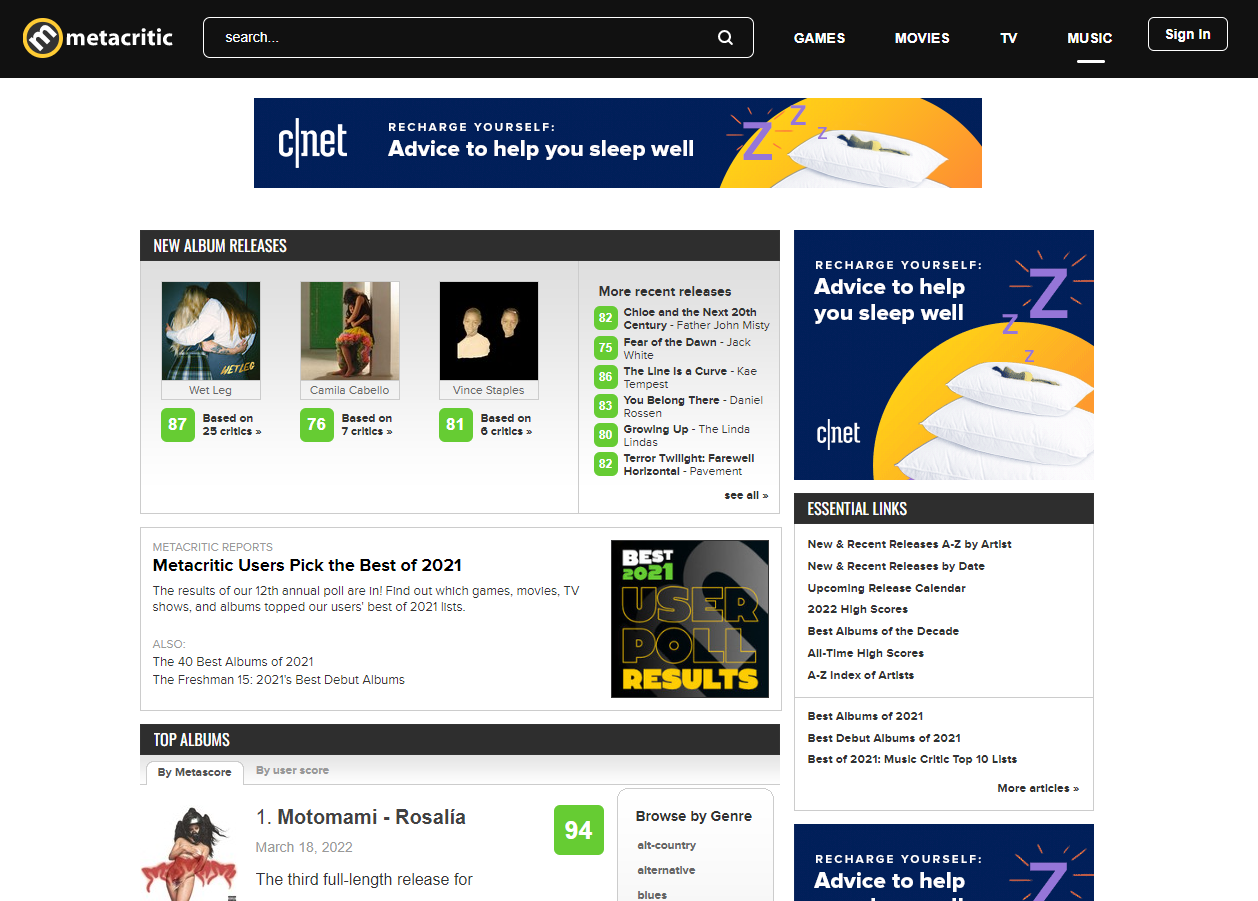Image resolution: width=1258 pixels, height=901 pixels.
Task: Go to the TV section
Action: tap(1008, 38)
